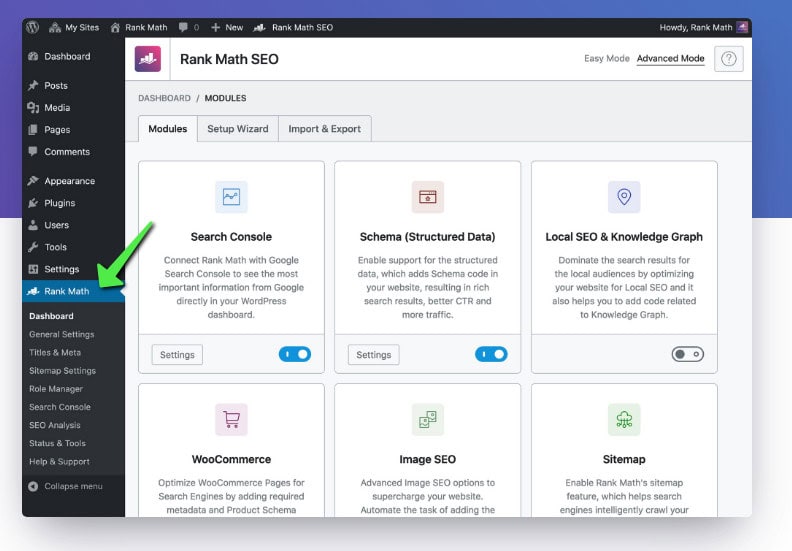Turn off the Schema module toggle
Screen dimensions: 792x551
pos(491,354)
